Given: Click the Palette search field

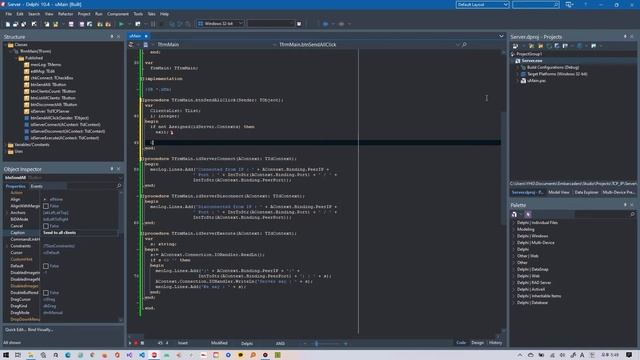Looking at the screenshot, I should point(602,214).
